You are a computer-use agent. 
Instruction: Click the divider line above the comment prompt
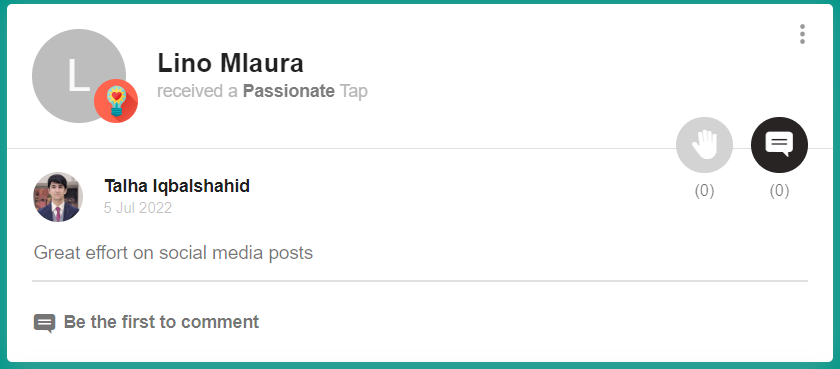pyautogui.click(x=419, y=281)
